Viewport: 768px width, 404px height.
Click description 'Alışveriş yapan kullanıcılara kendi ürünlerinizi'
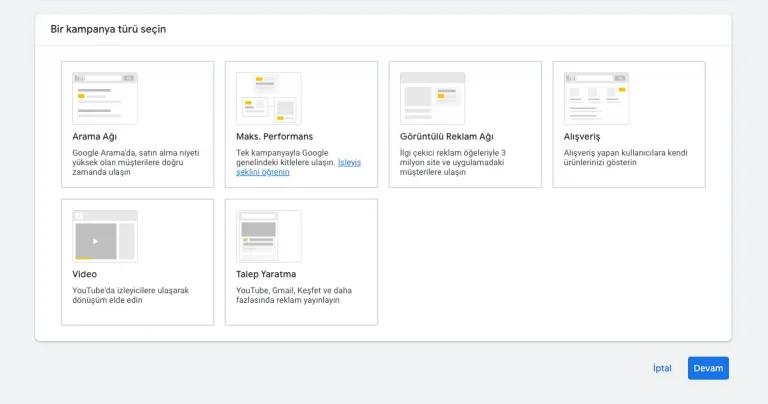[625, 158]
